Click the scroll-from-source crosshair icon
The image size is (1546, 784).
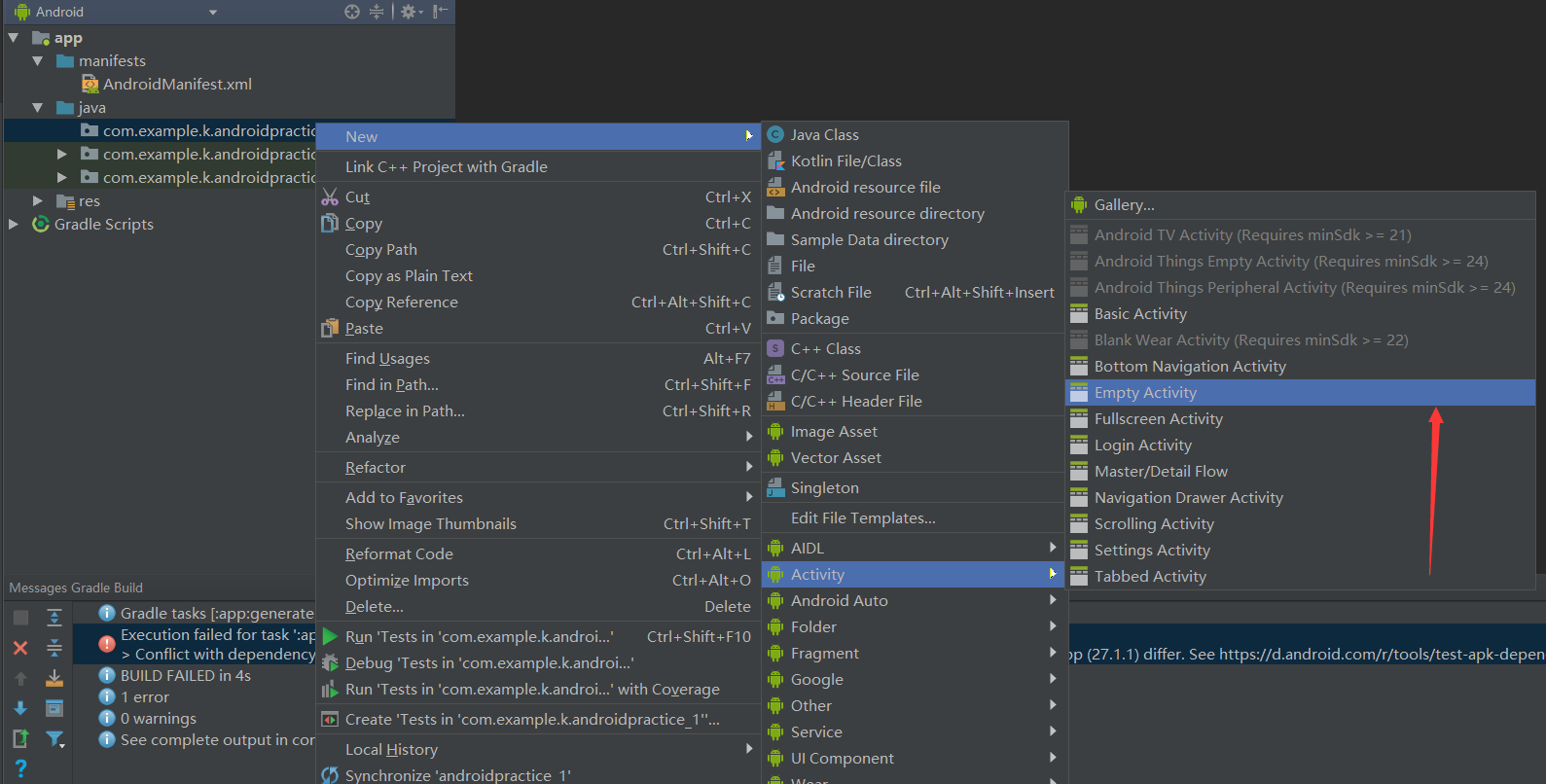coord(352,12)
